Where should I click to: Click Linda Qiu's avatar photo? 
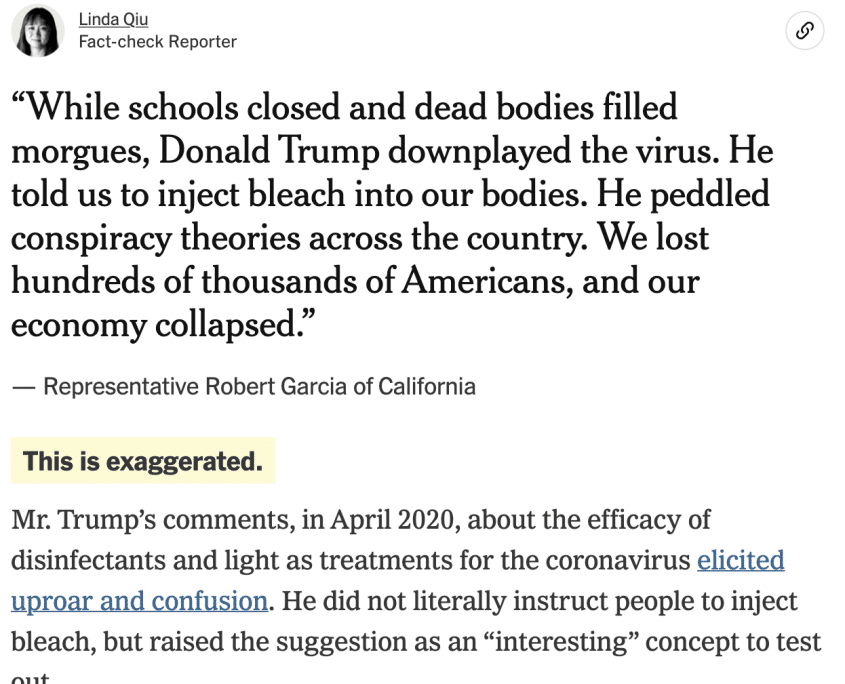click(38, 31)
